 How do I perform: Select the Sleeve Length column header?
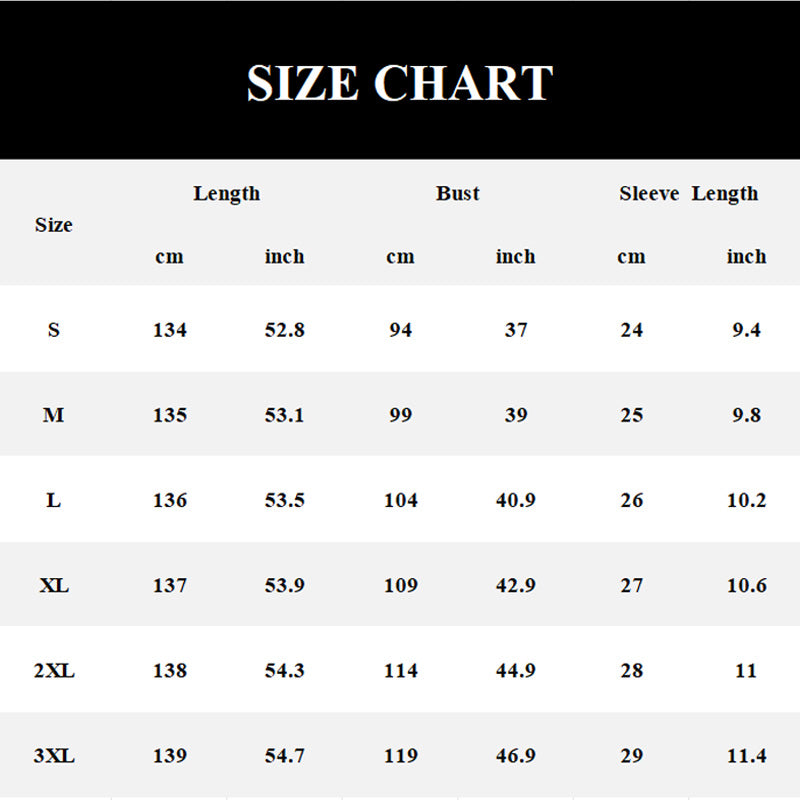point(688,194)
